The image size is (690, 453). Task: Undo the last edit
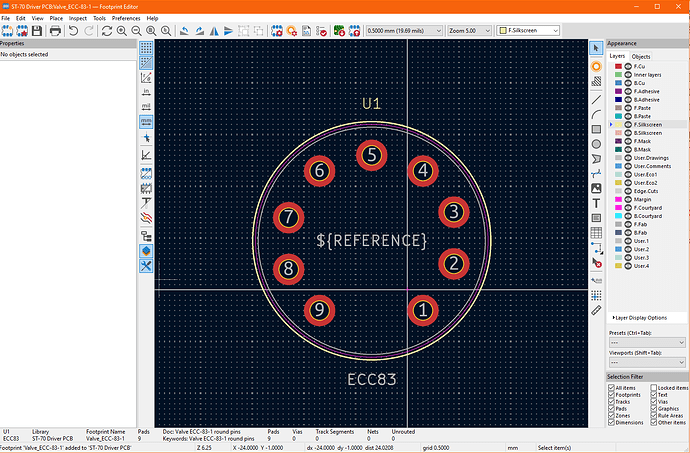[73, 30]
